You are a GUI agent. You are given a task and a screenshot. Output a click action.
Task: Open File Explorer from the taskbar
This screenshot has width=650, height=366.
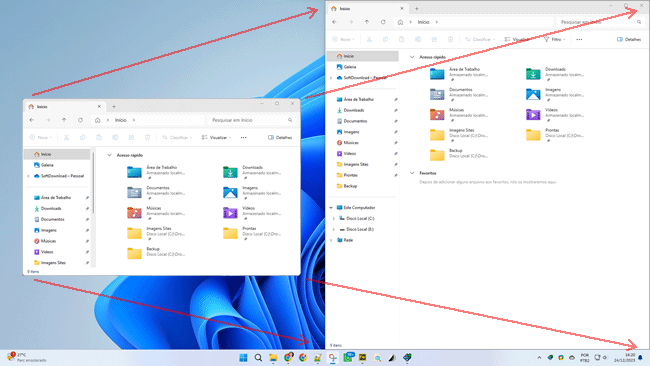(x=273, y=358)
